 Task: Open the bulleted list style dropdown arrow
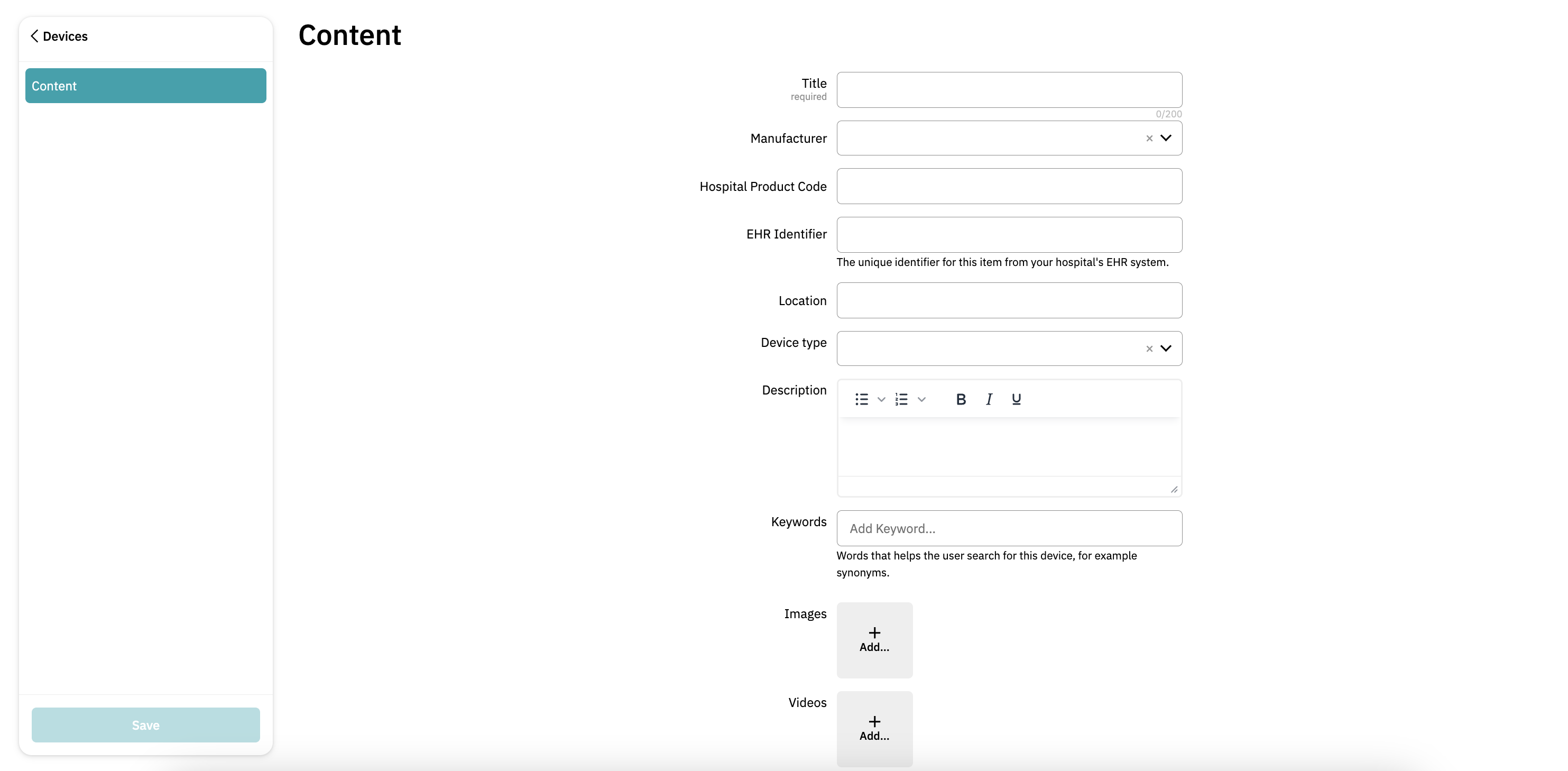(881, 399)
